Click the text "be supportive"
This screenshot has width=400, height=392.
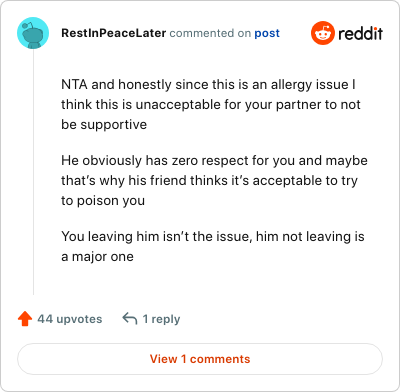[x=104, y=125]
